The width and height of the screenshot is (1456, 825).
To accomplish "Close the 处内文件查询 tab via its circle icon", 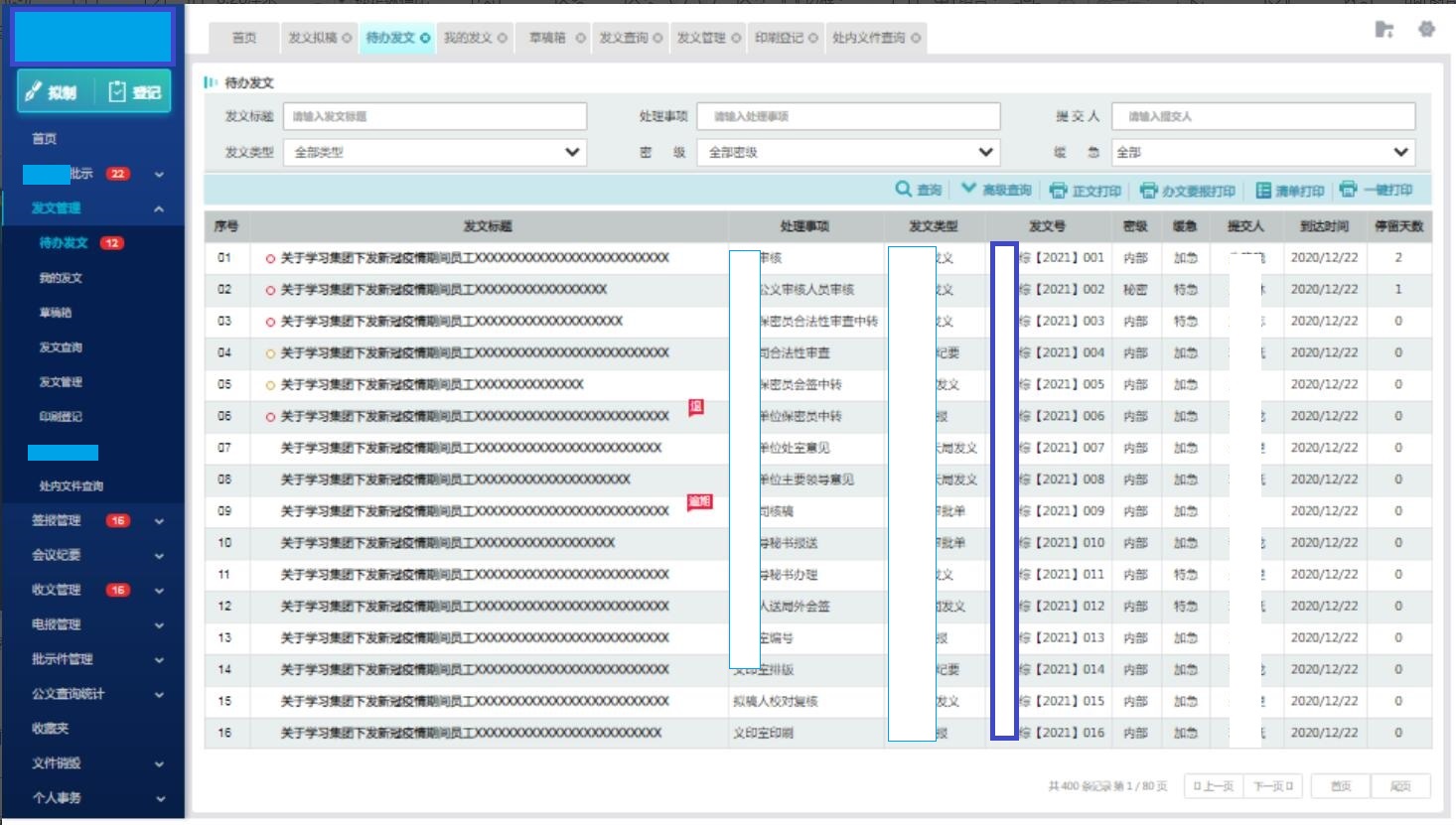I will pos(916,38).
